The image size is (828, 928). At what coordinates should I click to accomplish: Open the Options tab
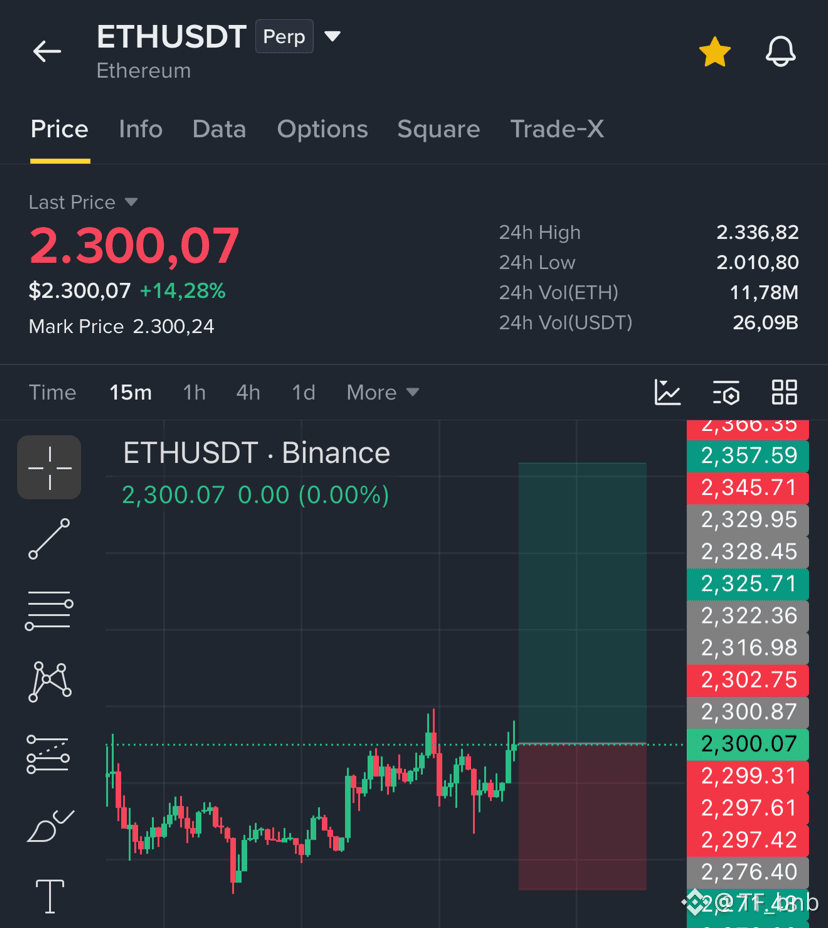tap(323, 129)
